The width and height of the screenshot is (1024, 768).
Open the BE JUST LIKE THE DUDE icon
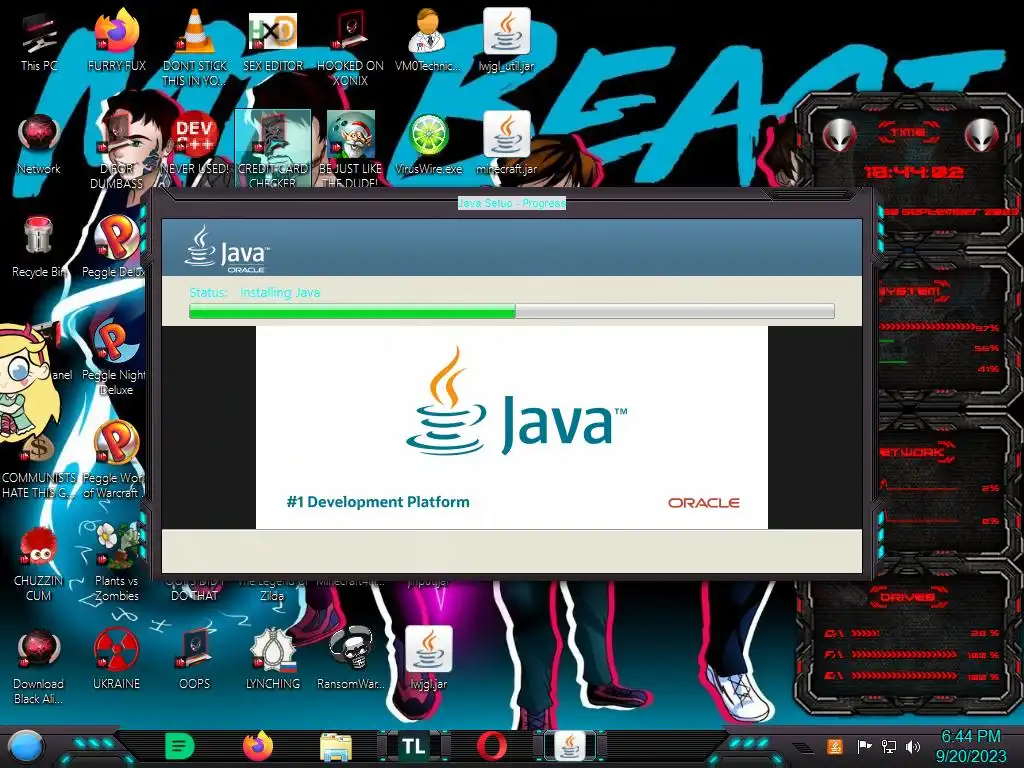point(350,149)
